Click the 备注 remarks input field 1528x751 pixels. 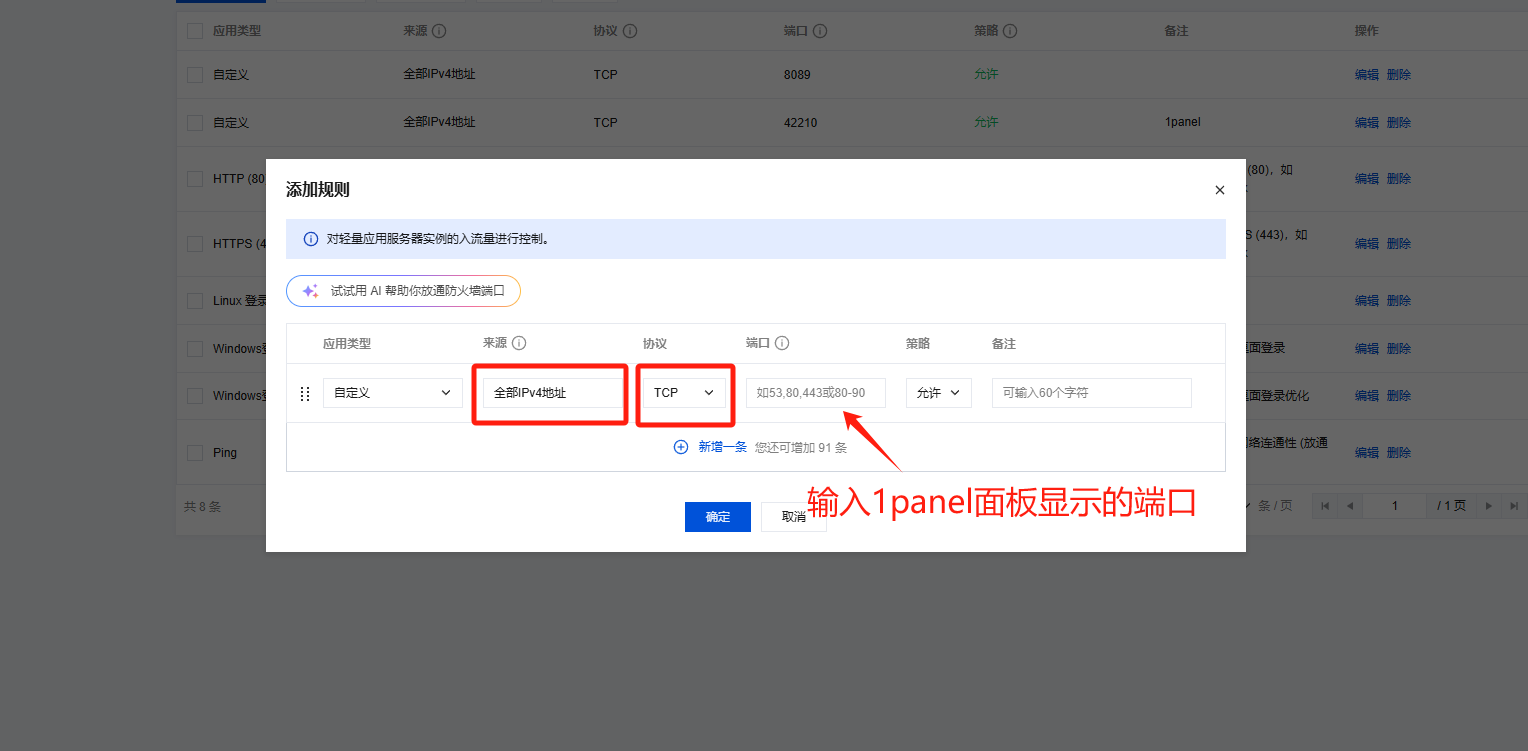(1091, 393)
